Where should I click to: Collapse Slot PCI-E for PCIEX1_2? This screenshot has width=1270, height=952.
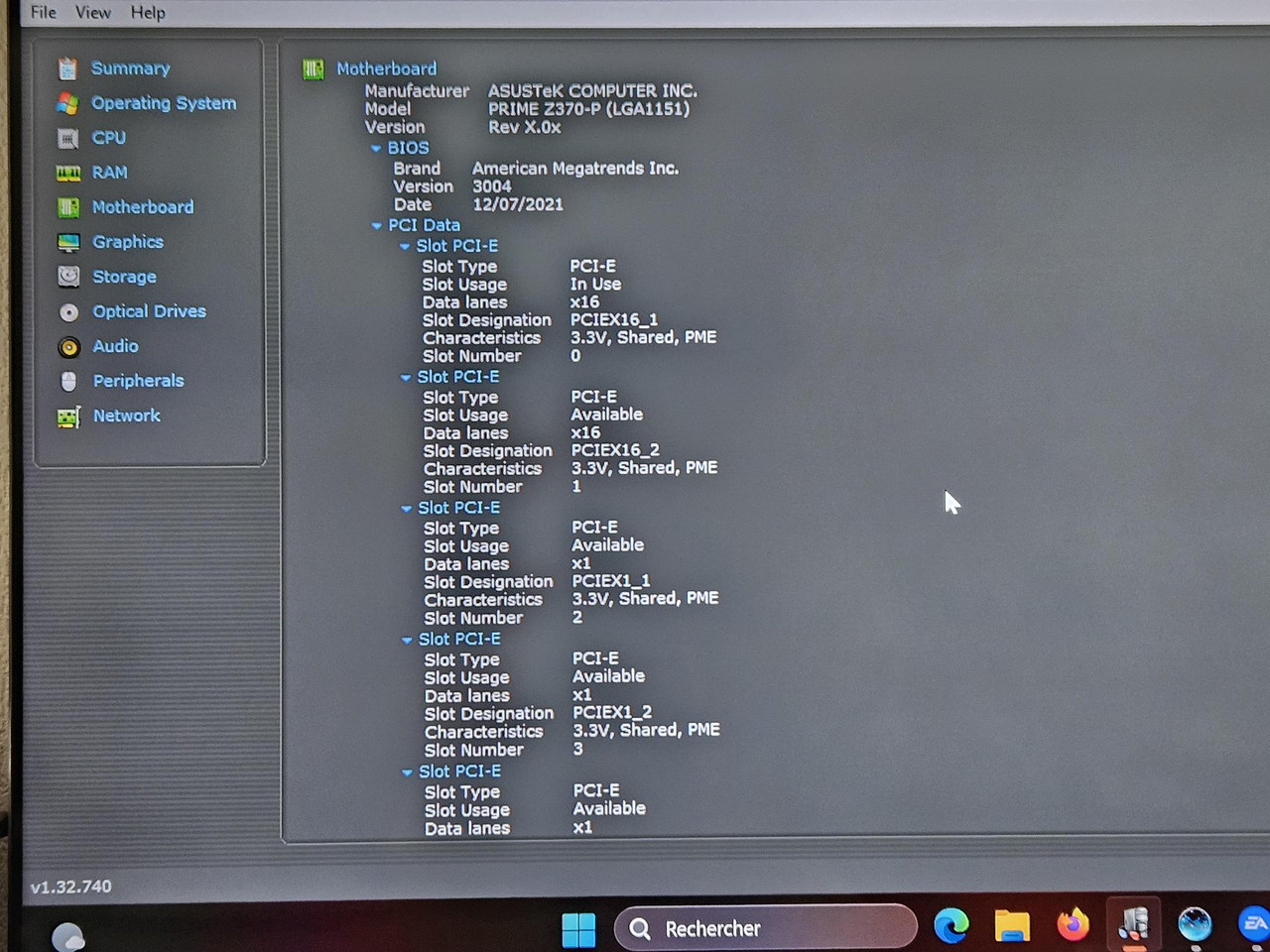pos(407,641)
